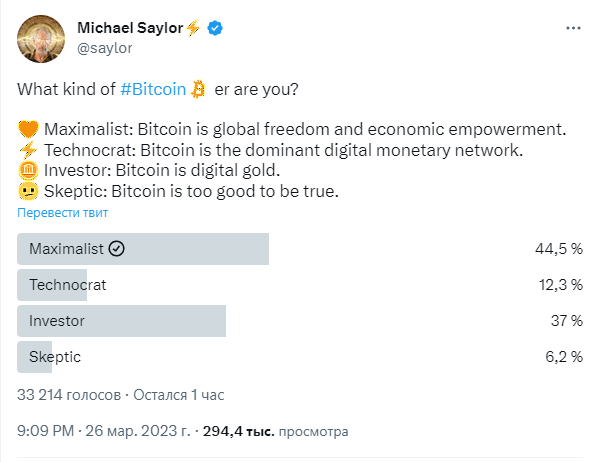The width and height of the screenshot is (598, 462).
Task: Click the bank Investor emoji
Action: click(28, 170)
